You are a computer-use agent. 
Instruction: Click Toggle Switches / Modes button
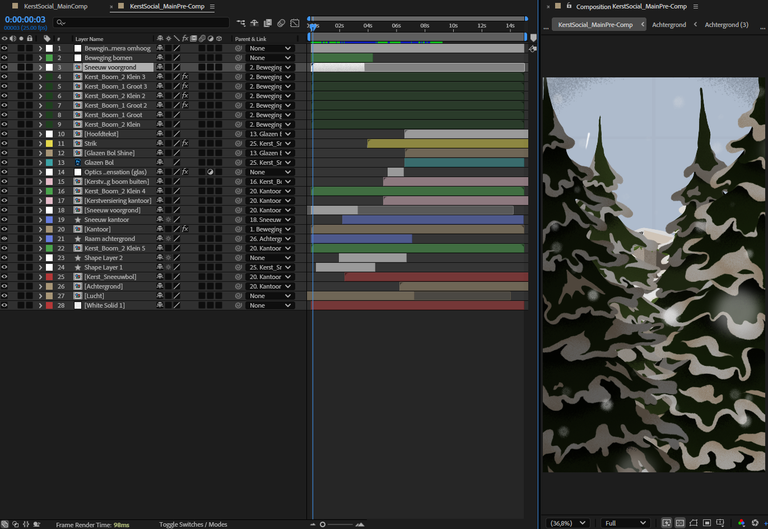pos(193,524)
